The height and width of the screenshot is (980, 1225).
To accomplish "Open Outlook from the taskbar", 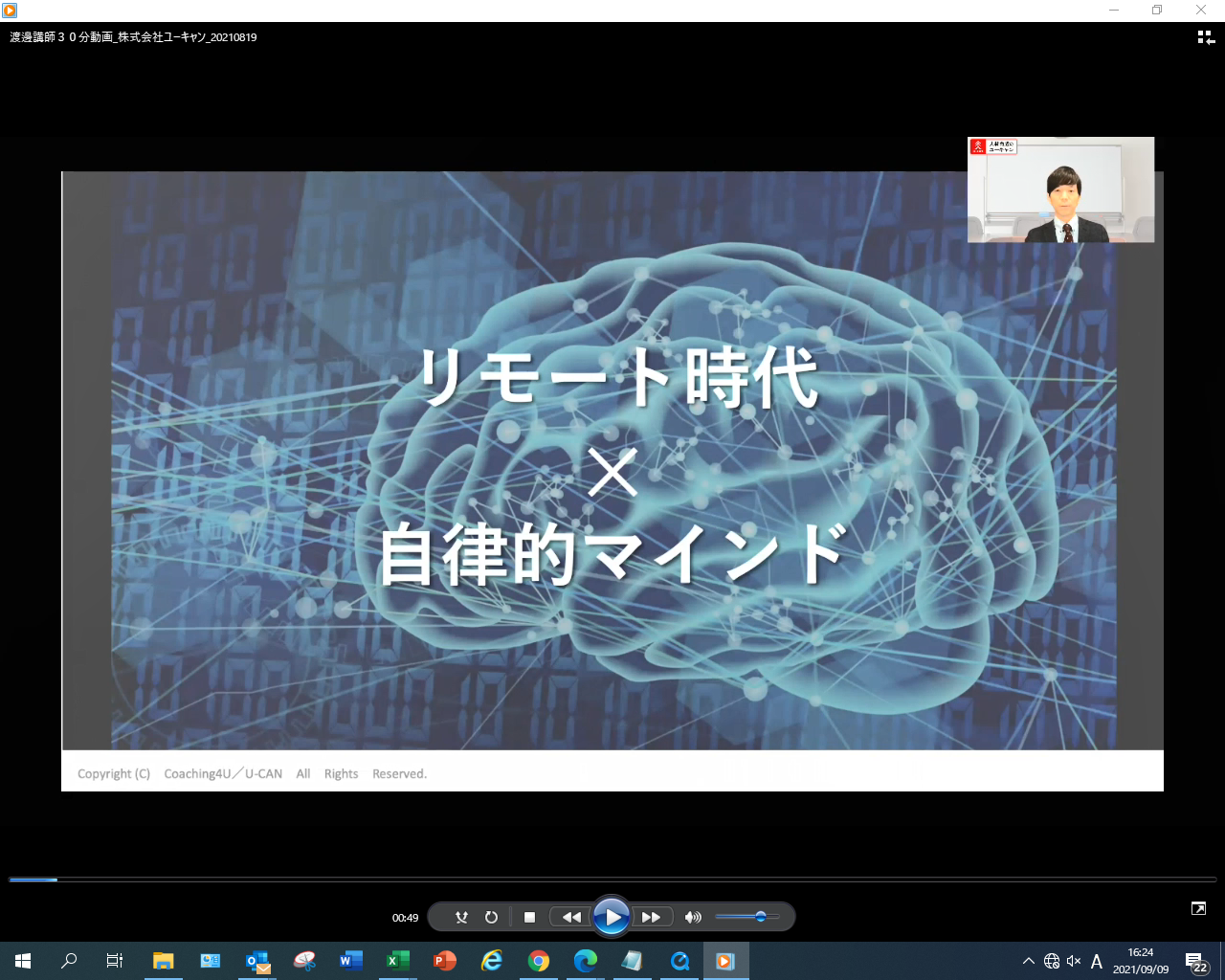I will [x=257, y=961].
